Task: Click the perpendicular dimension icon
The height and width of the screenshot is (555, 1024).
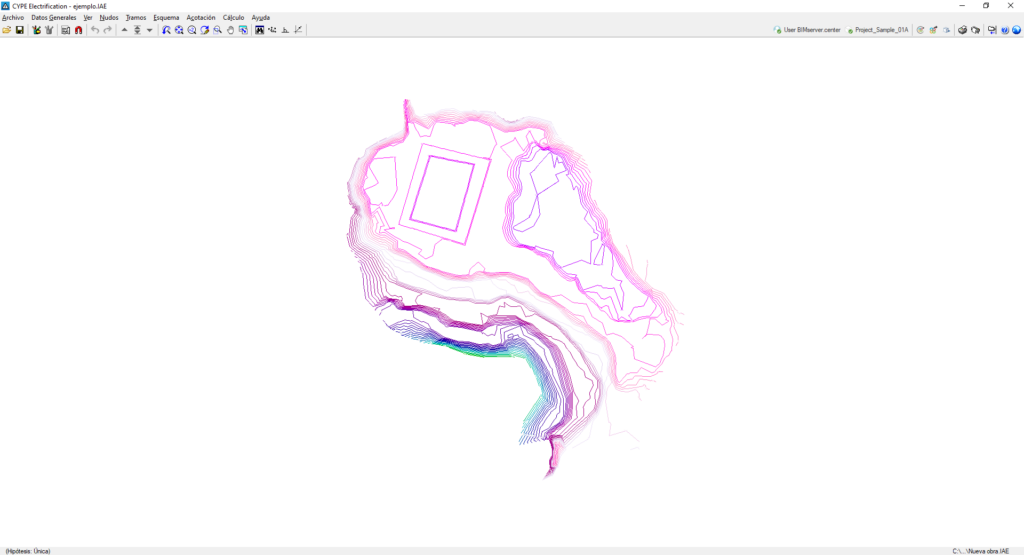Action: tap(285, 30)
